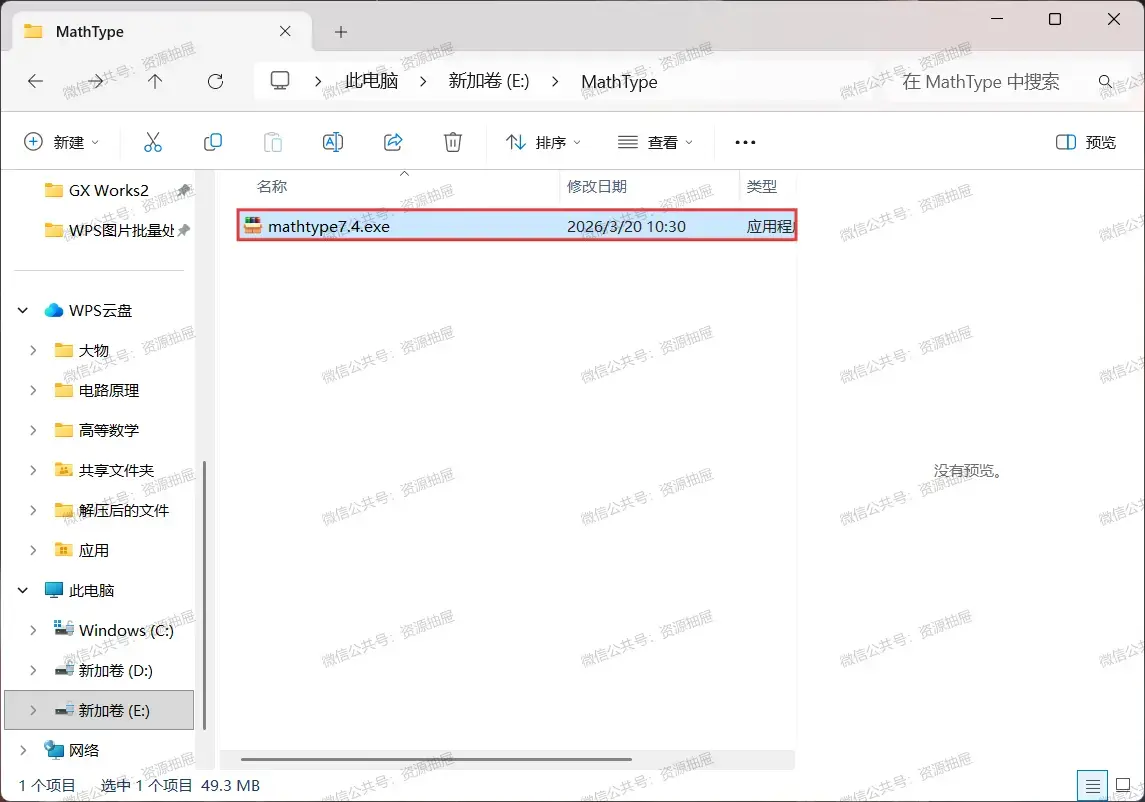This screenshot has height=802, width=1145.
Task: Click the mathtype7.4.exe file icon
Action: tap(253, 226)
